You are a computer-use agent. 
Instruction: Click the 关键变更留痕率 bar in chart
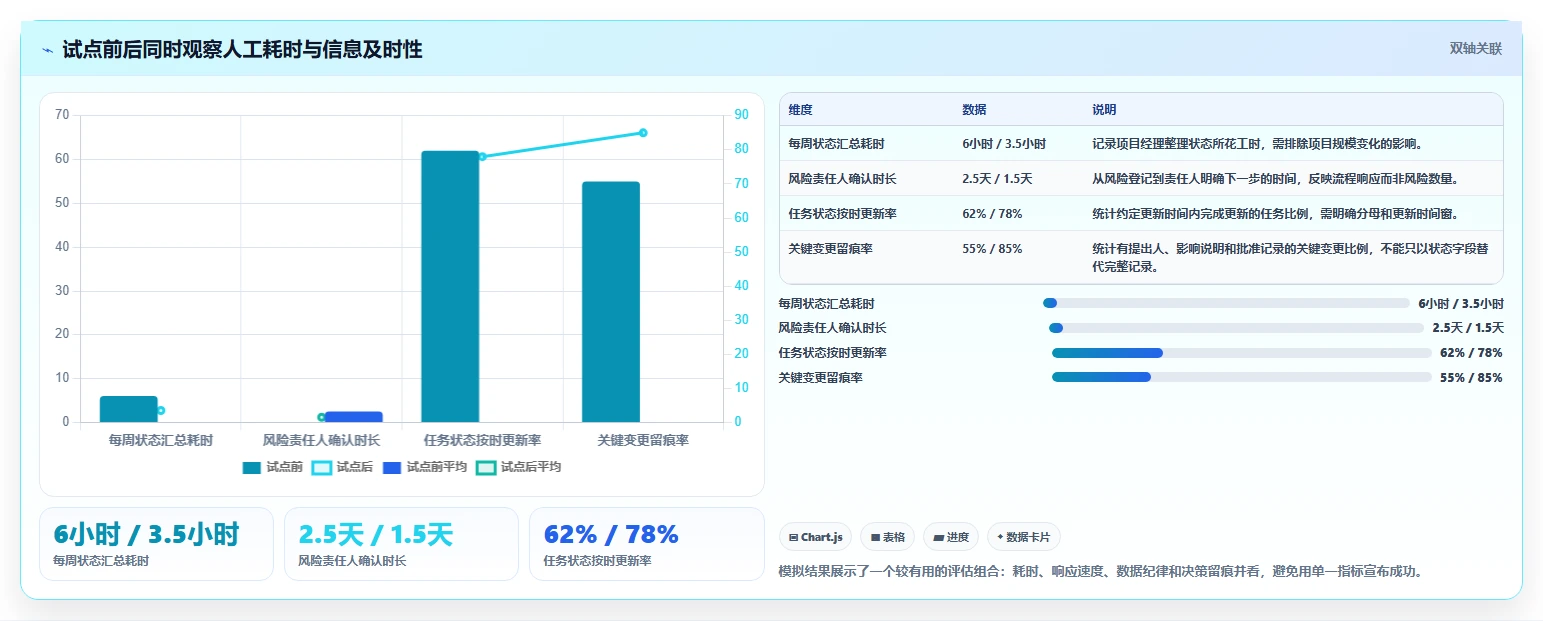pyautogui.click(x=610, y=302)
